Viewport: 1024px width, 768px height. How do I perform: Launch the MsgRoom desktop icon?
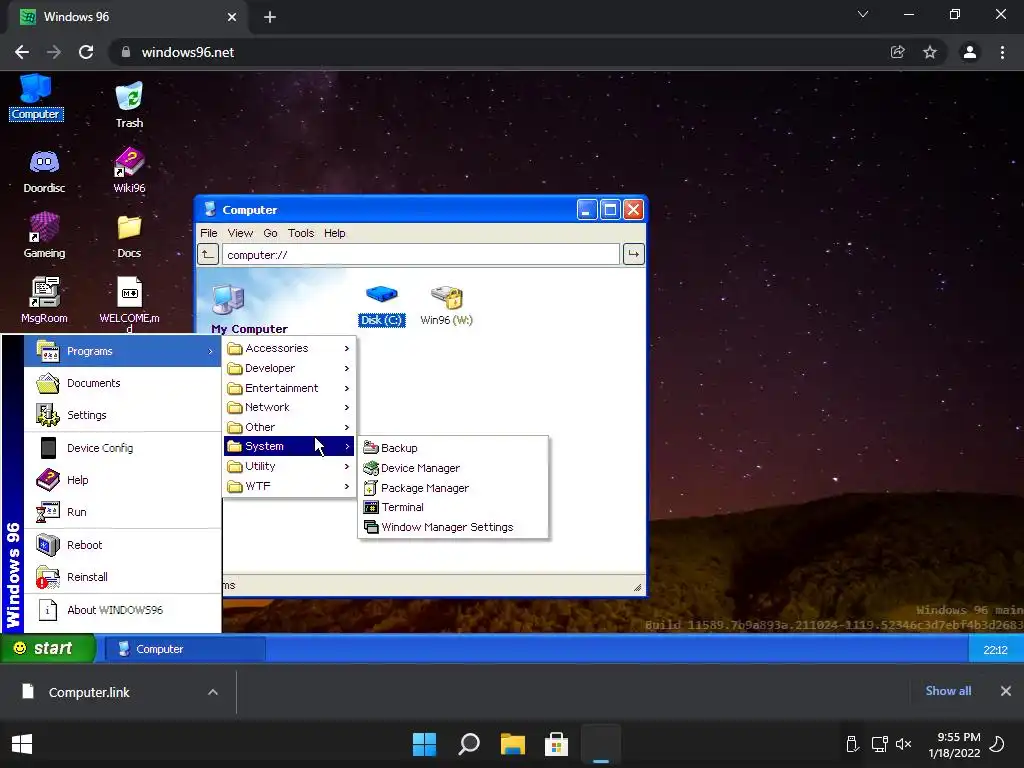tap(44, 300)
